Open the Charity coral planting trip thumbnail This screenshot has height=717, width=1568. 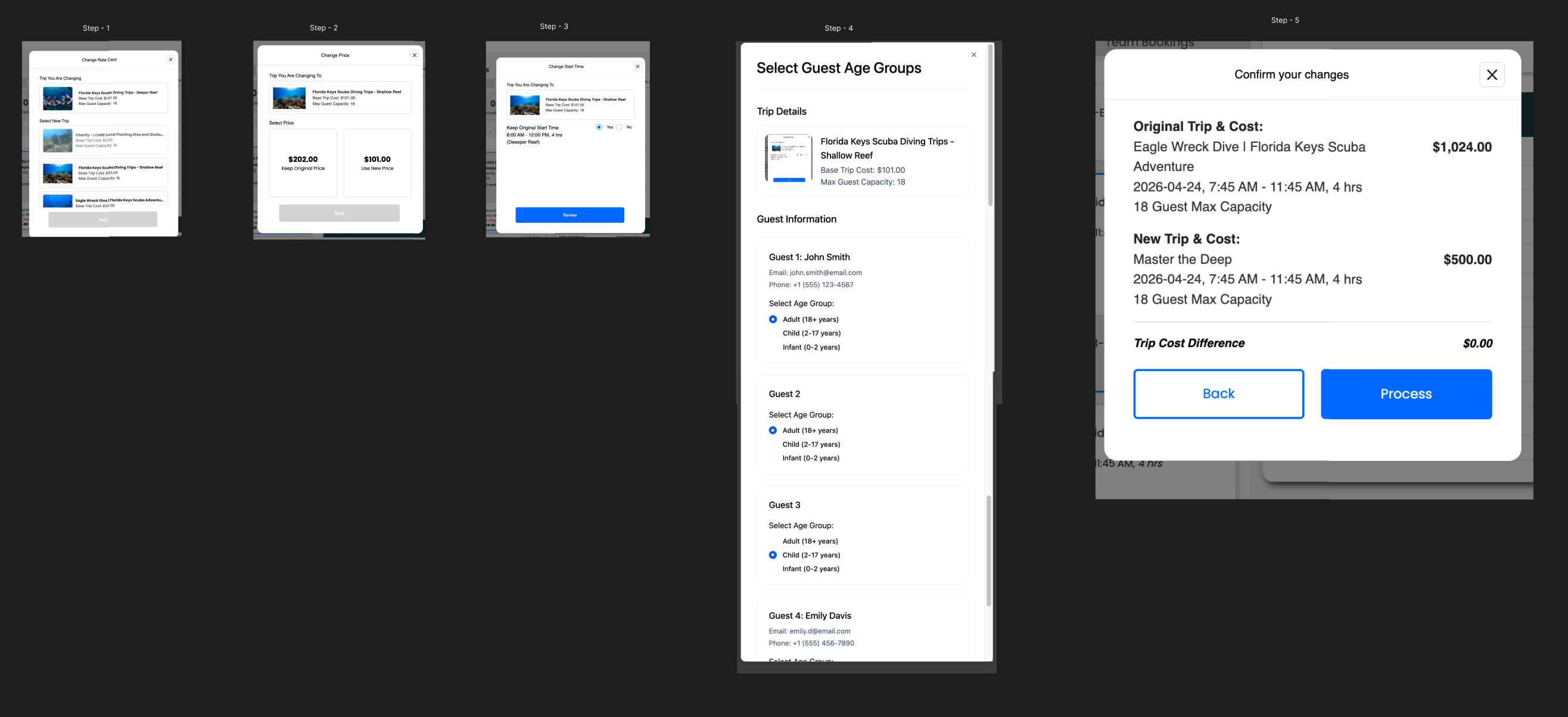tap(58, 140)
